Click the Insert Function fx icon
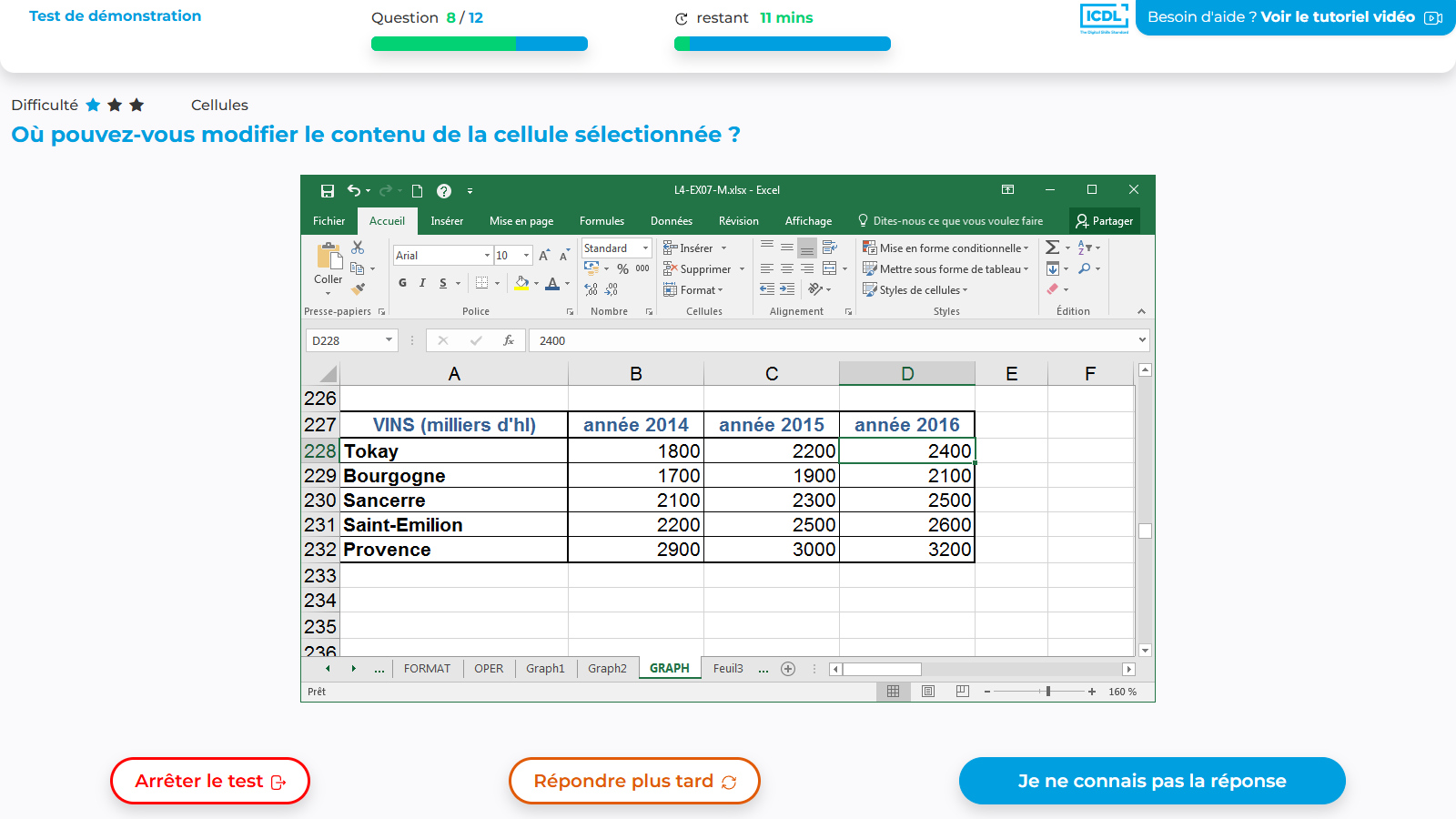 tap(509, 340)
